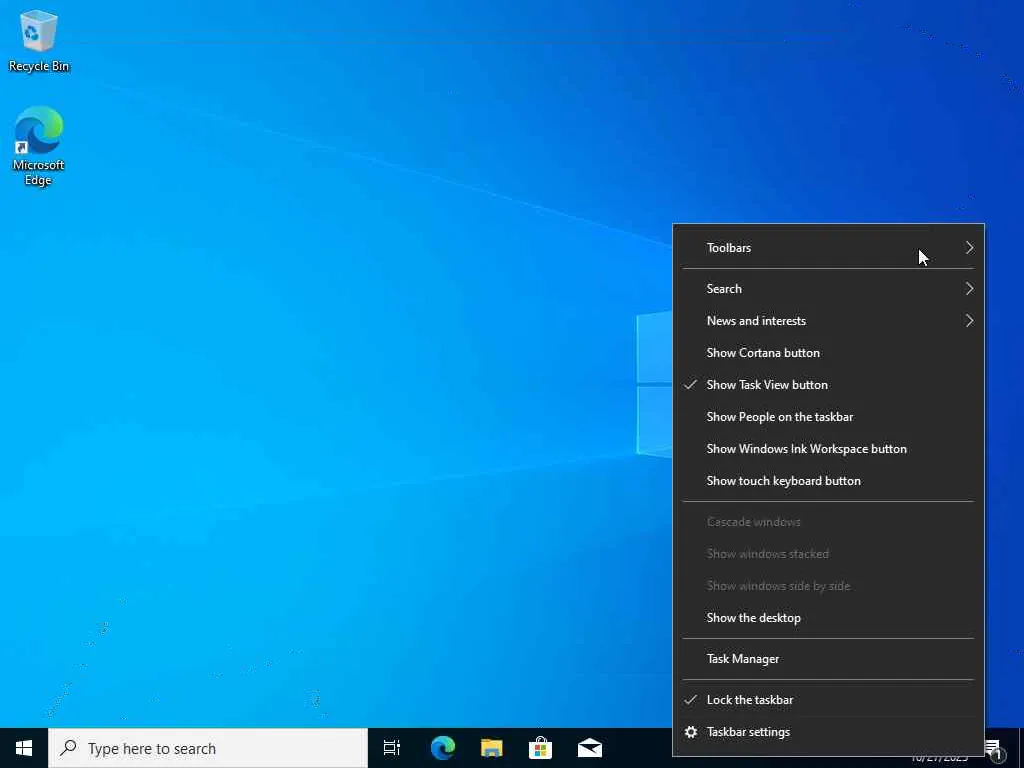Click the gear icon beside Taskbar settings
The width and height of the screenshot is (1024, 768).
[691, 732]
